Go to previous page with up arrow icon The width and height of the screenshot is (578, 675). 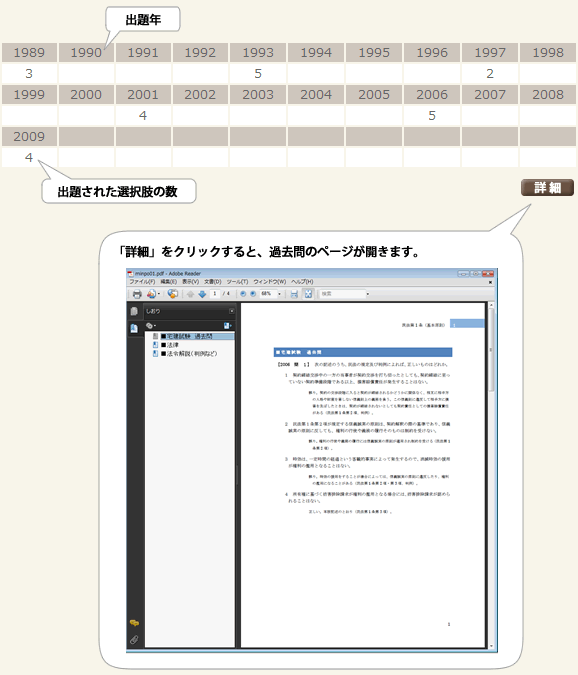190,294
